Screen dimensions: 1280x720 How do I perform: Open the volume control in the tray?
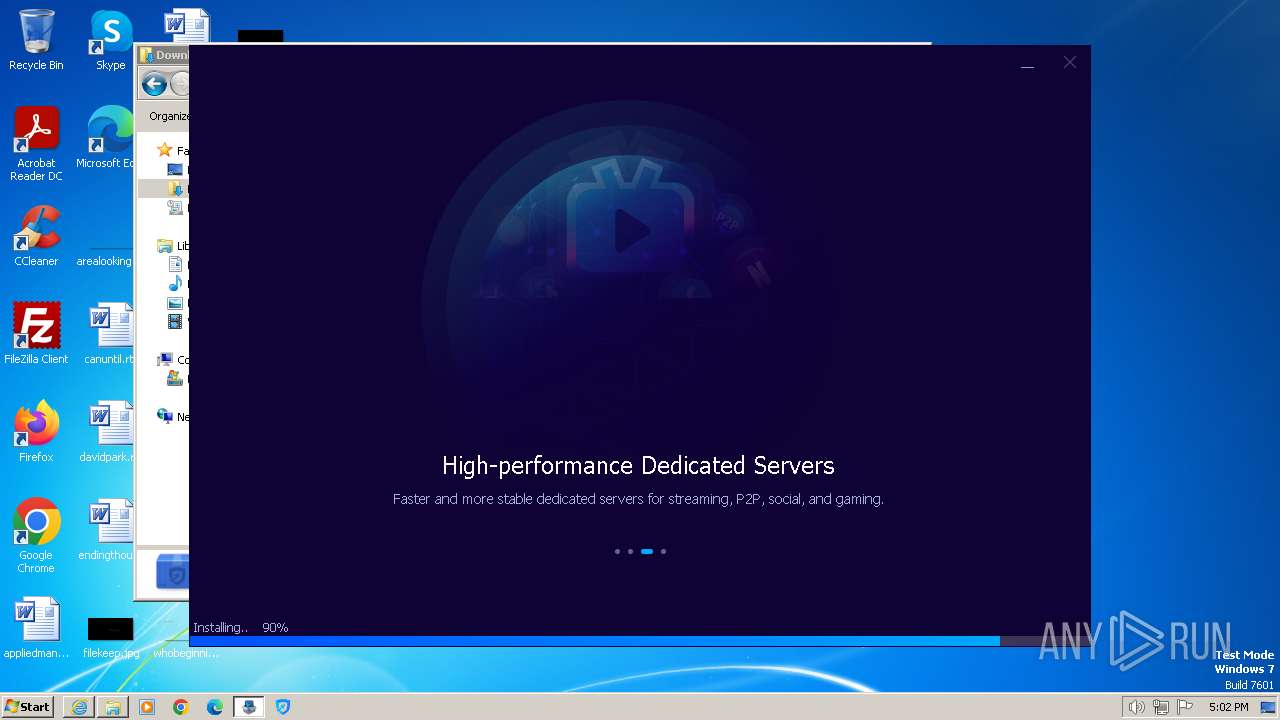coord(1136,707)
